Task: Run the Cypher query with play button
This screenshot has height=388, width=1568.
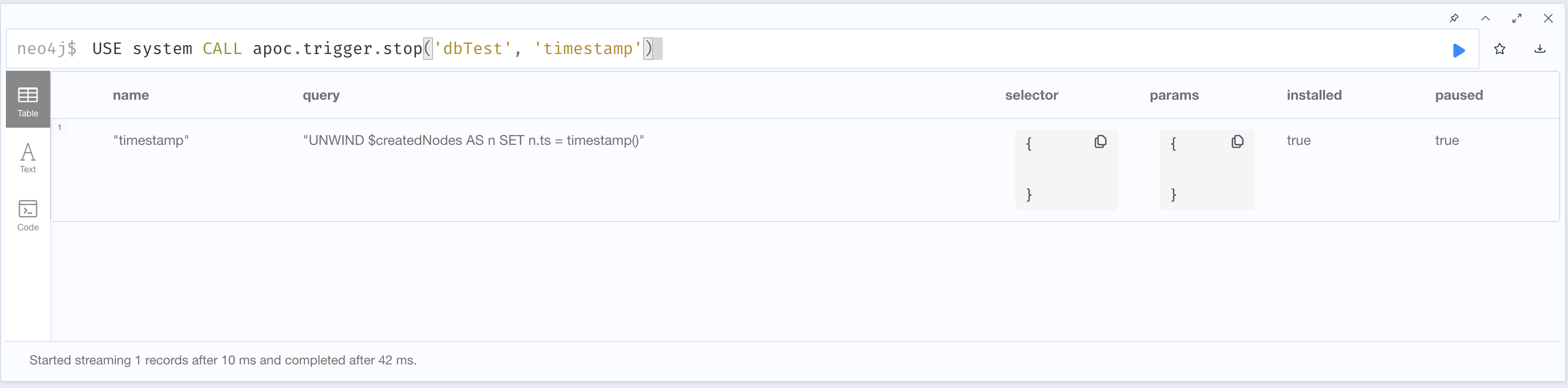Action: 1459,50
